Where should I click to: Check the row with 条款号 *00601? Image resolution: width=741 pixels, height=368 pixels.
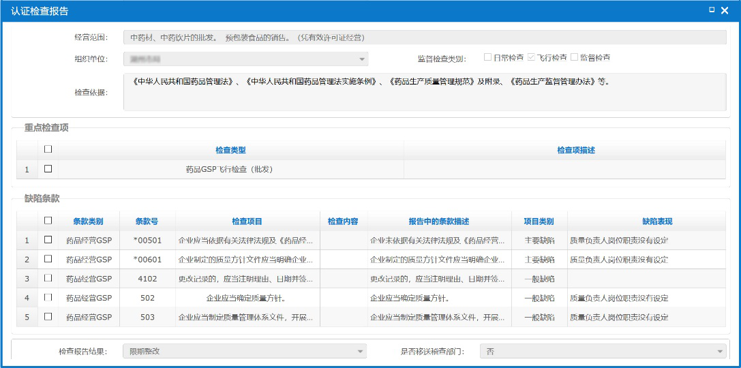[x=48, y=259]
